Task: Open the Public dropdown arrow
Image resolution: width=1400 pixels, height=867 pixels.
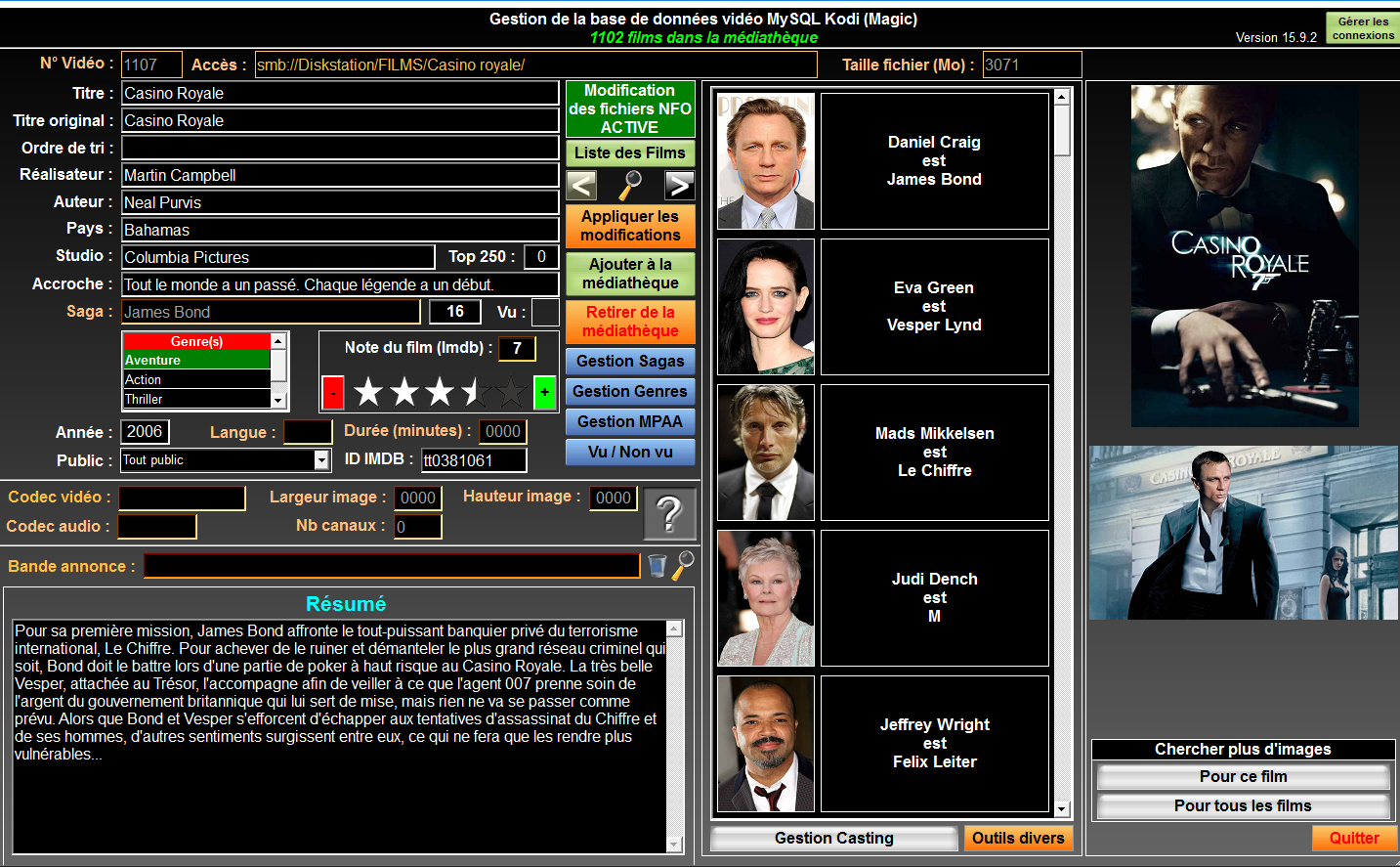Action: pyautogui.click(x=321, y=459)
